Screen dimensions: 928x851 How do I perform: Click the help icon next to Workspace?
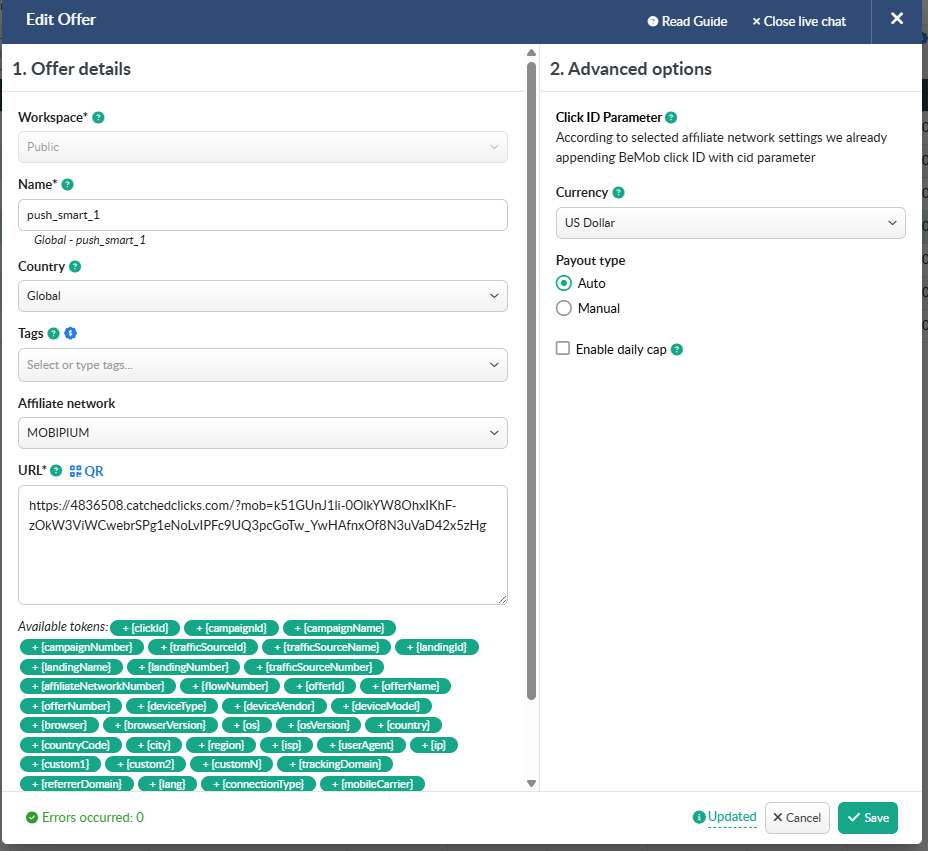pyautogui.click(x=98, y=117)
